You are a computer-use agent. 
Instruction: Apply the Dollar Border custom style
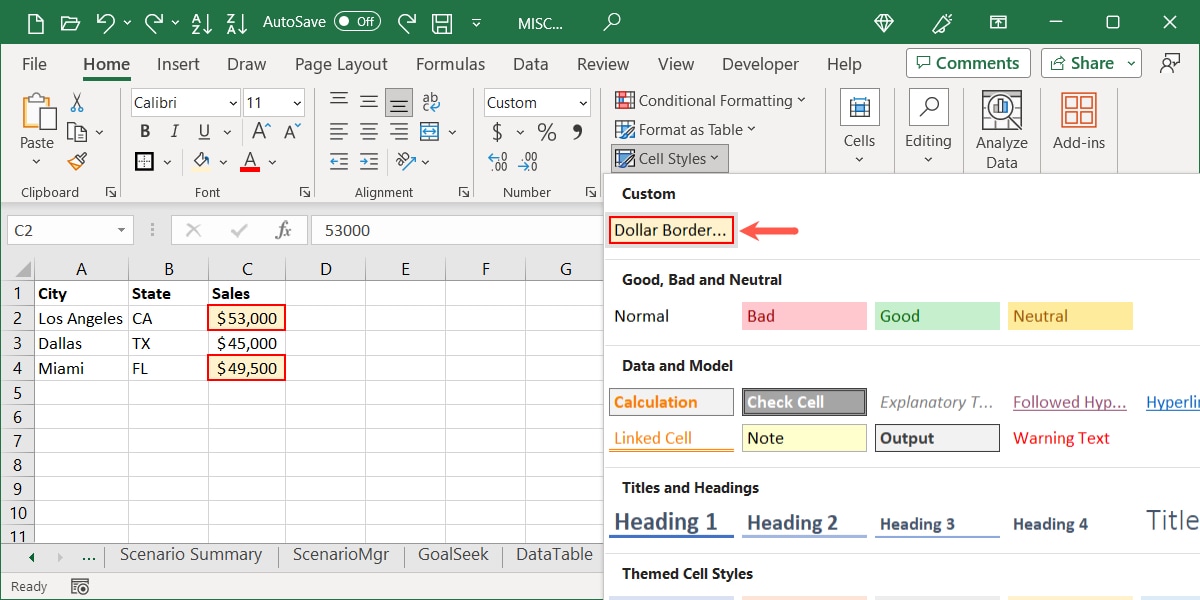(x=670, y=229)
